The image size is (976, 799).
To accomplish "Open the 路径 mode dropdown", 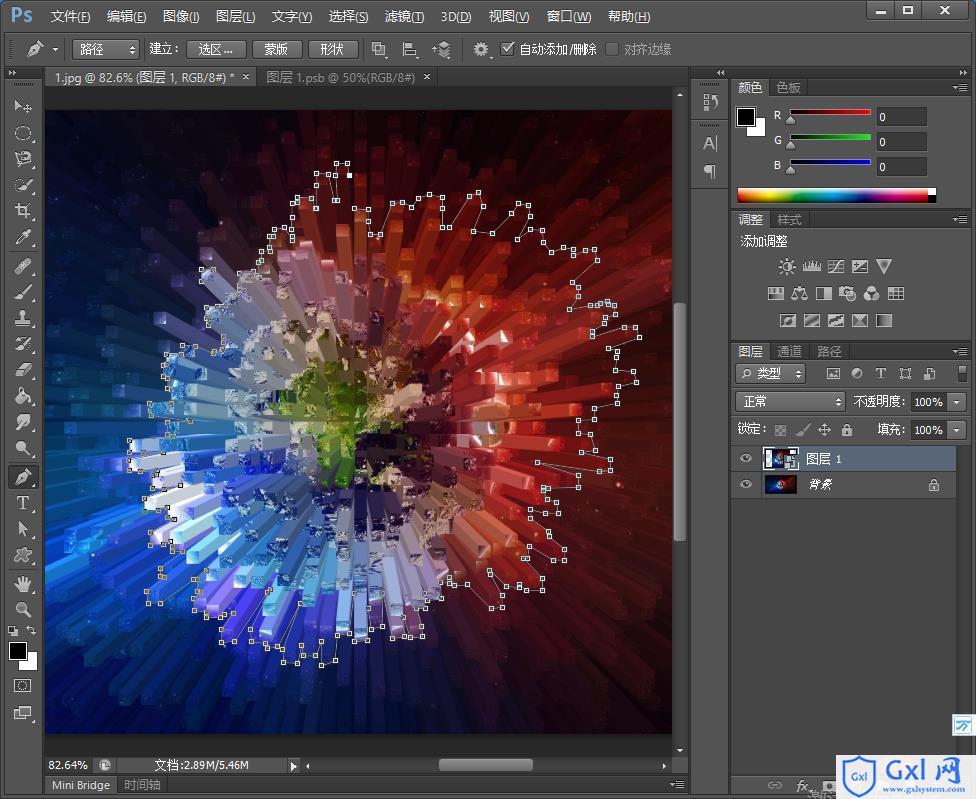I will click(x=105, y=49).
